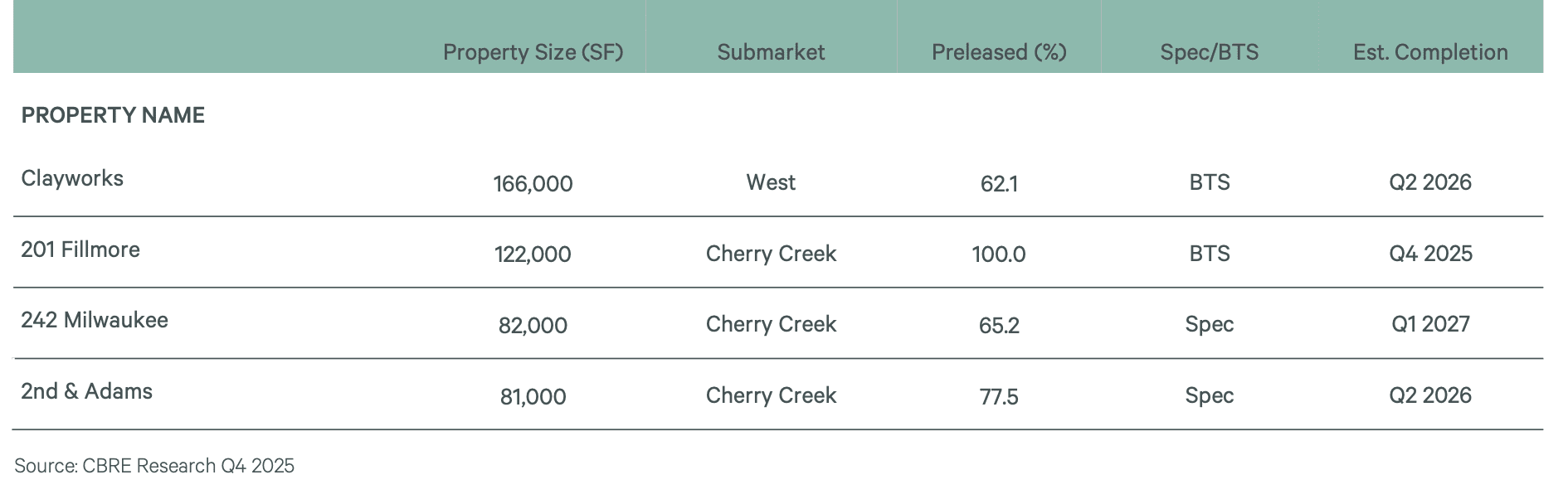This screenshot has width=1568, height=499.
Task: Select the 77.5 preleased value
Action: coord(999,397)
